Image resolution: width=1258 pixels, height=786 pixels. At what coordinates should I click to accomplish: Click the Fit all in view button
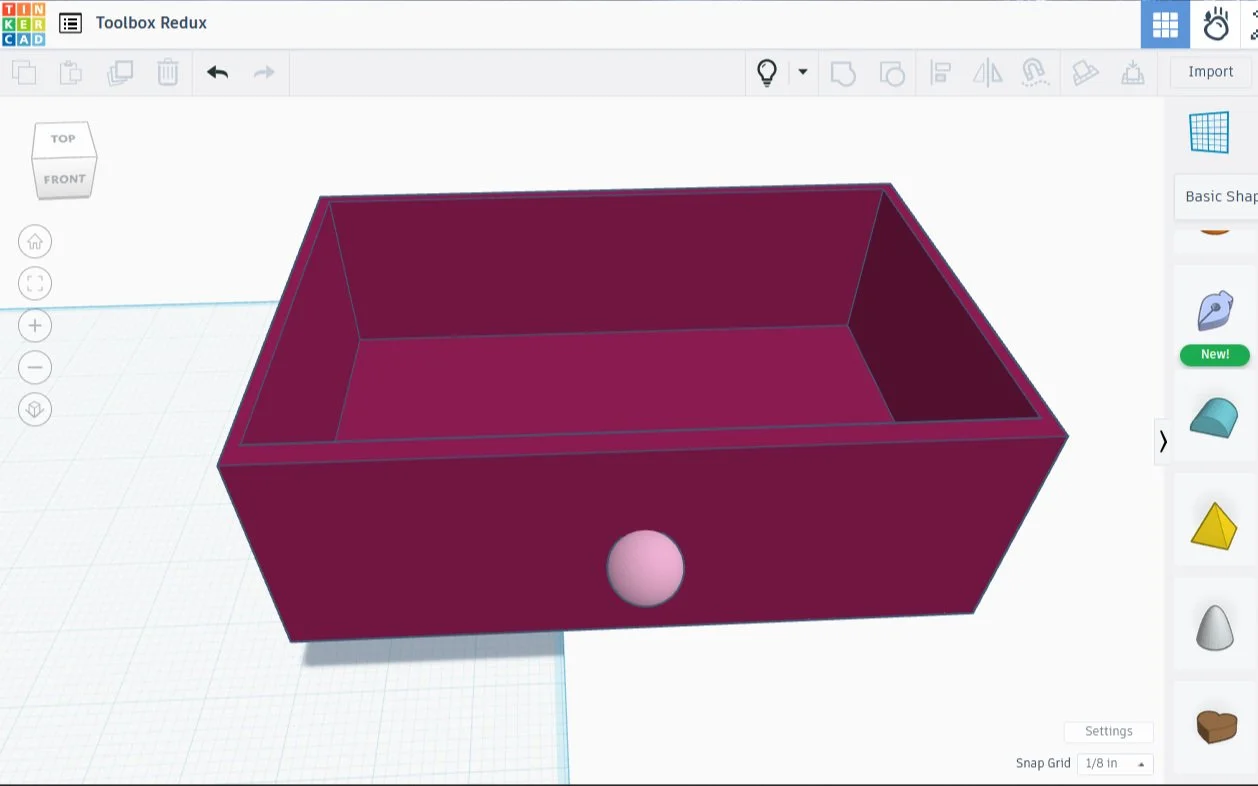(35, 283)
